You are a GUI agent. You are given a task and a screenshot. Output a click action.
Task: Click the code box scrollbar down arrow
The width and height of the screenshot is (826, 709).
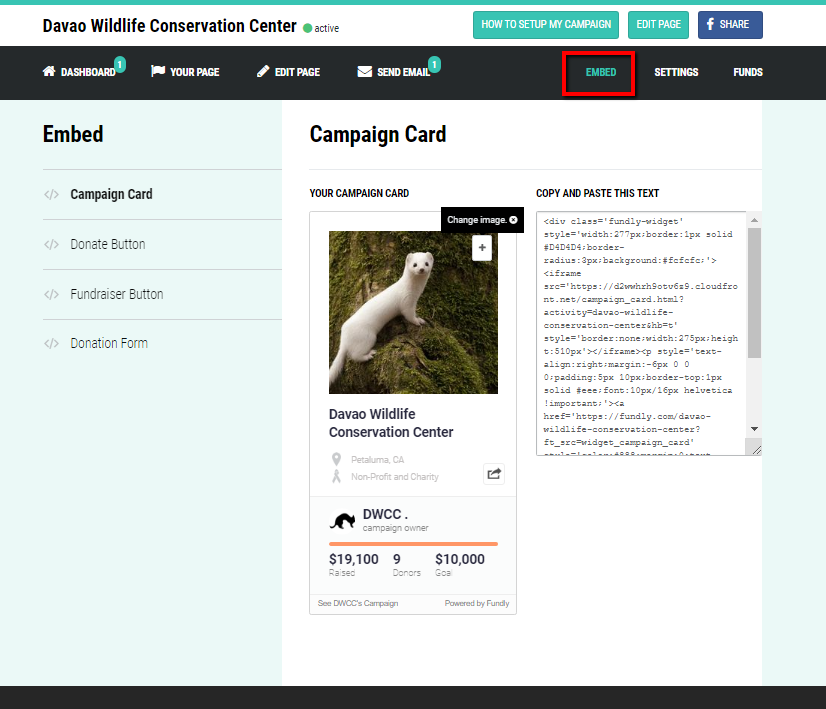click(754, 429)
